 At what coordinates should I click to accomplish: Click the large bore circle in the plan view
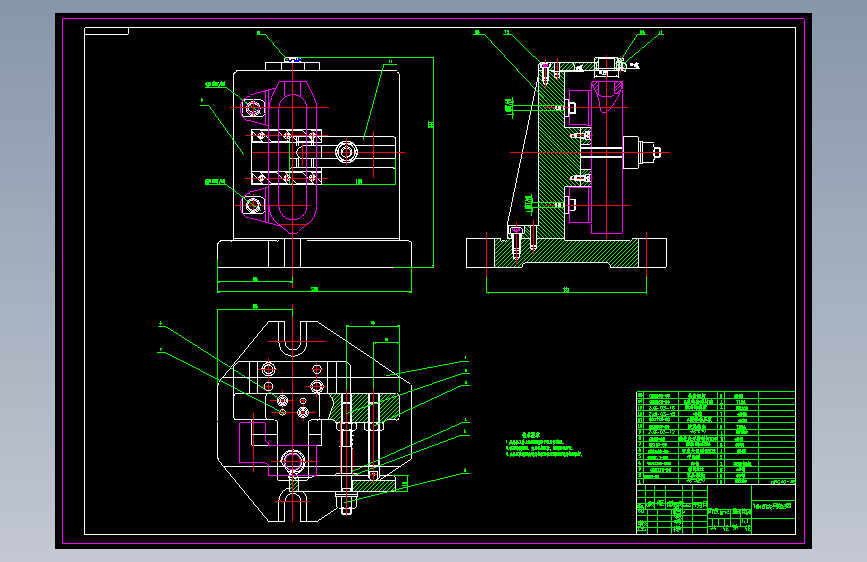coord(293,460)
